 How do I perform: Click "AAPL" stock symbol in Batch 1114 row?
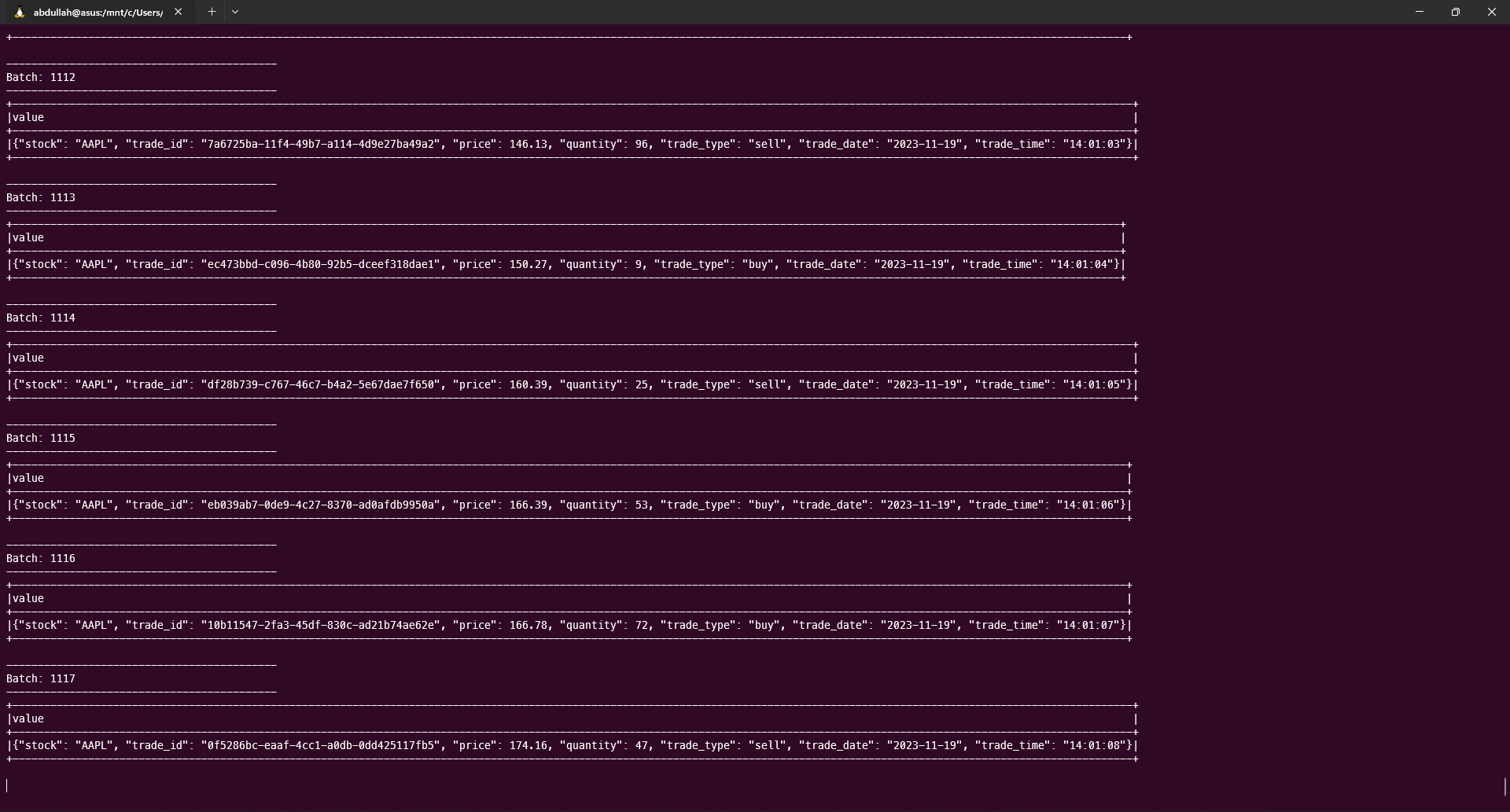[94, 384]
